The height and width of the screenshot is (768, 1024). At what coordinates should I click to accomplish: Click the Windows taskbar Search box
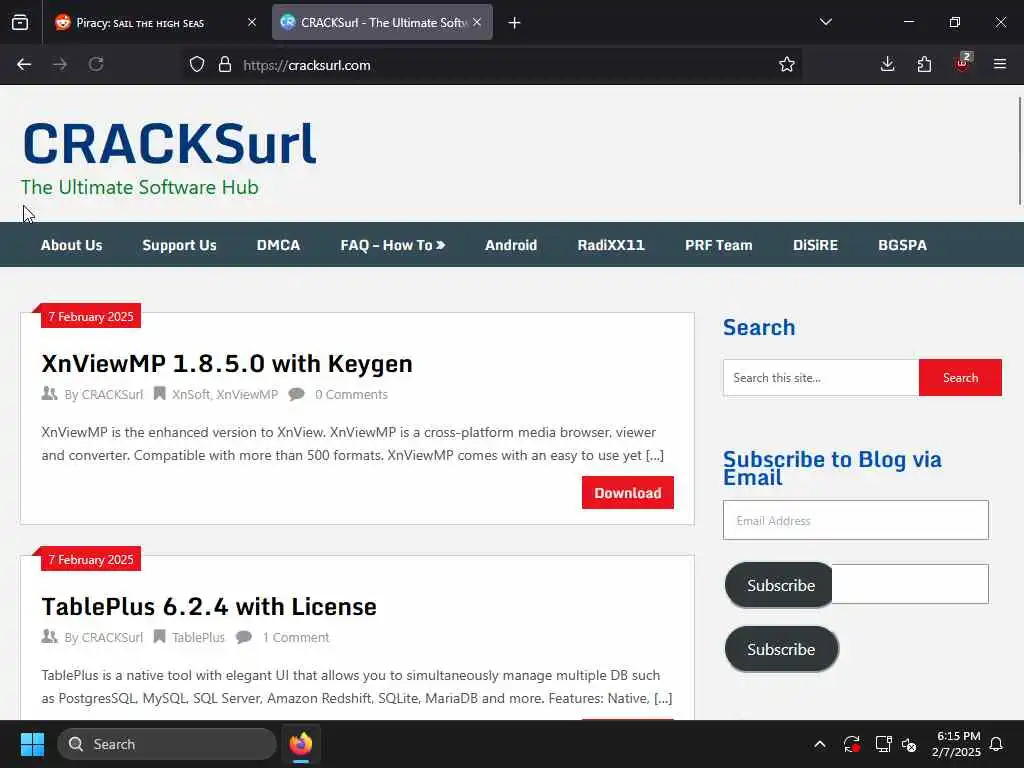(x=167, y=744)
